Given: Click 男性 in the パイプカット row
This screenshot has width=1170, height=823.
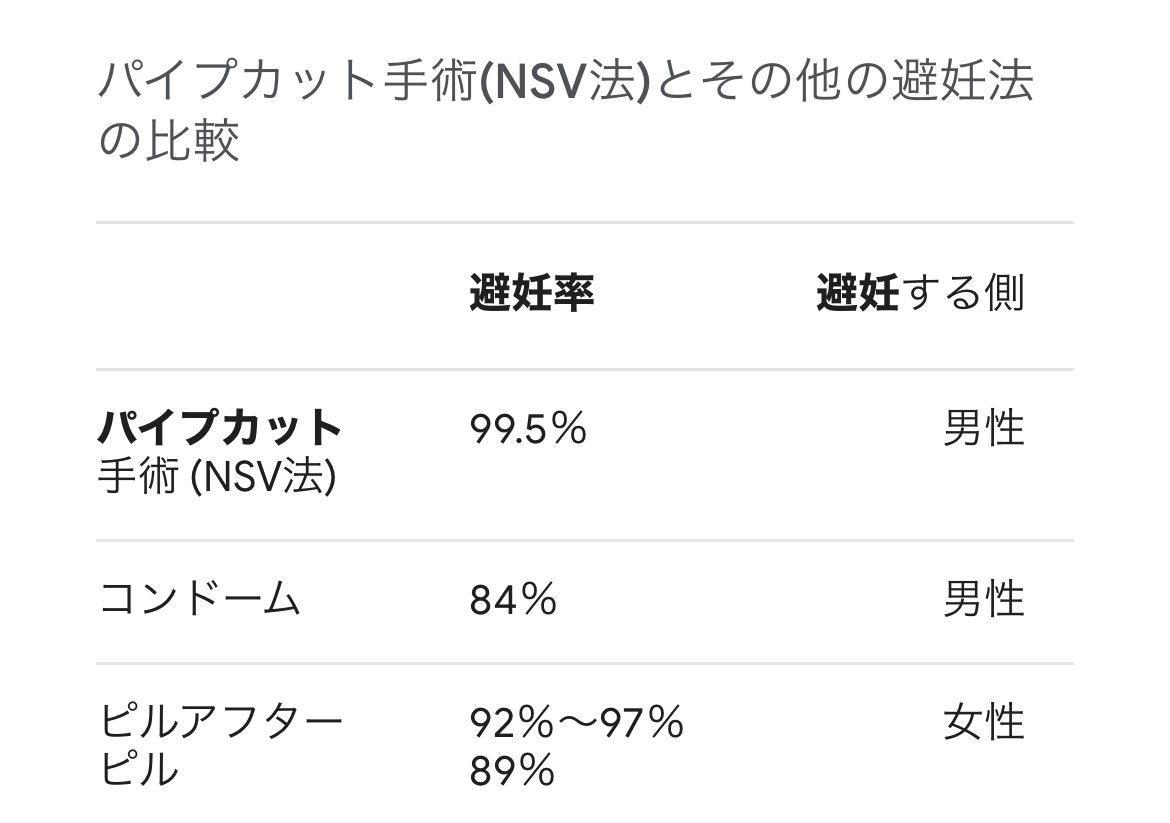Looking at the screenshot, I should [984, 429].
